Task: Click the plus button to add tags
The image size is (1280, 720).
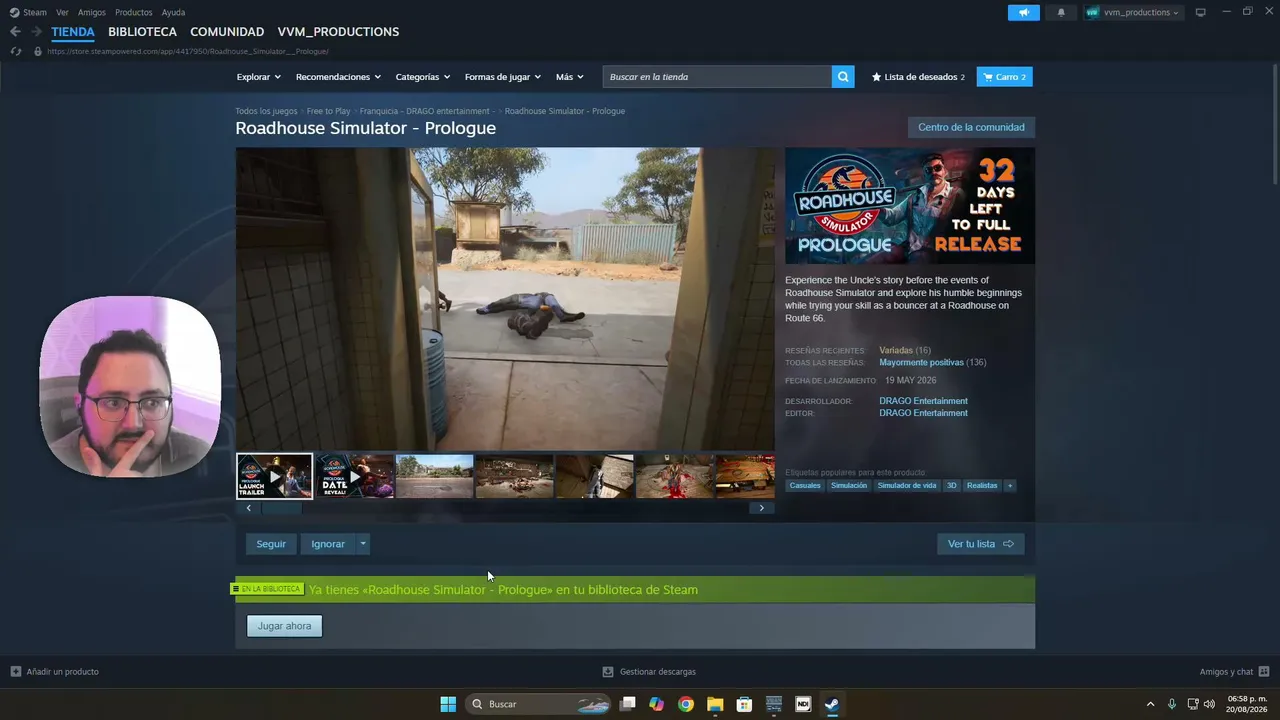Action: (1010, 486)
